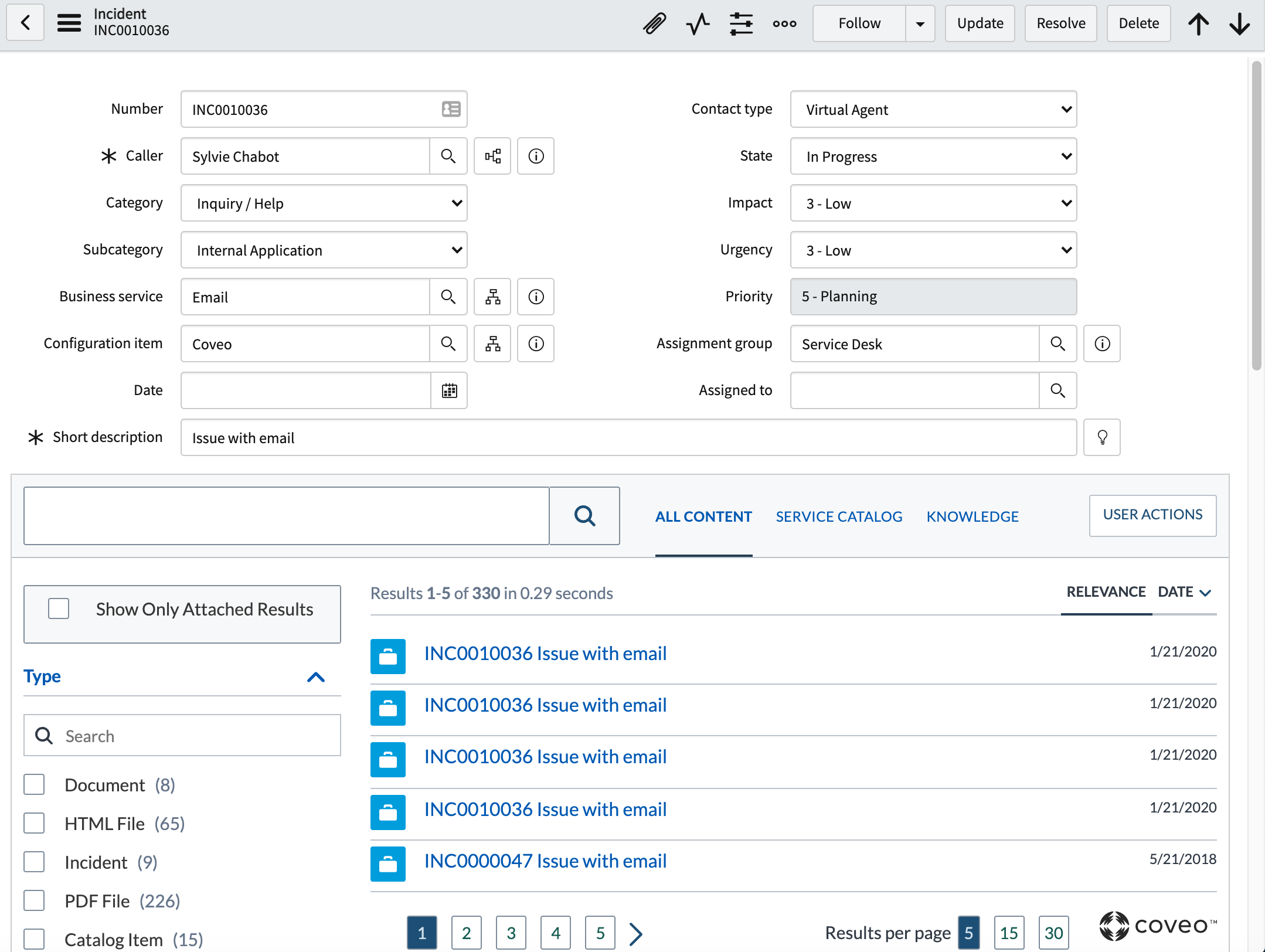
Task: Show dependency map for Configuration item
Action: pyautogui.click(x=492, y=344)
